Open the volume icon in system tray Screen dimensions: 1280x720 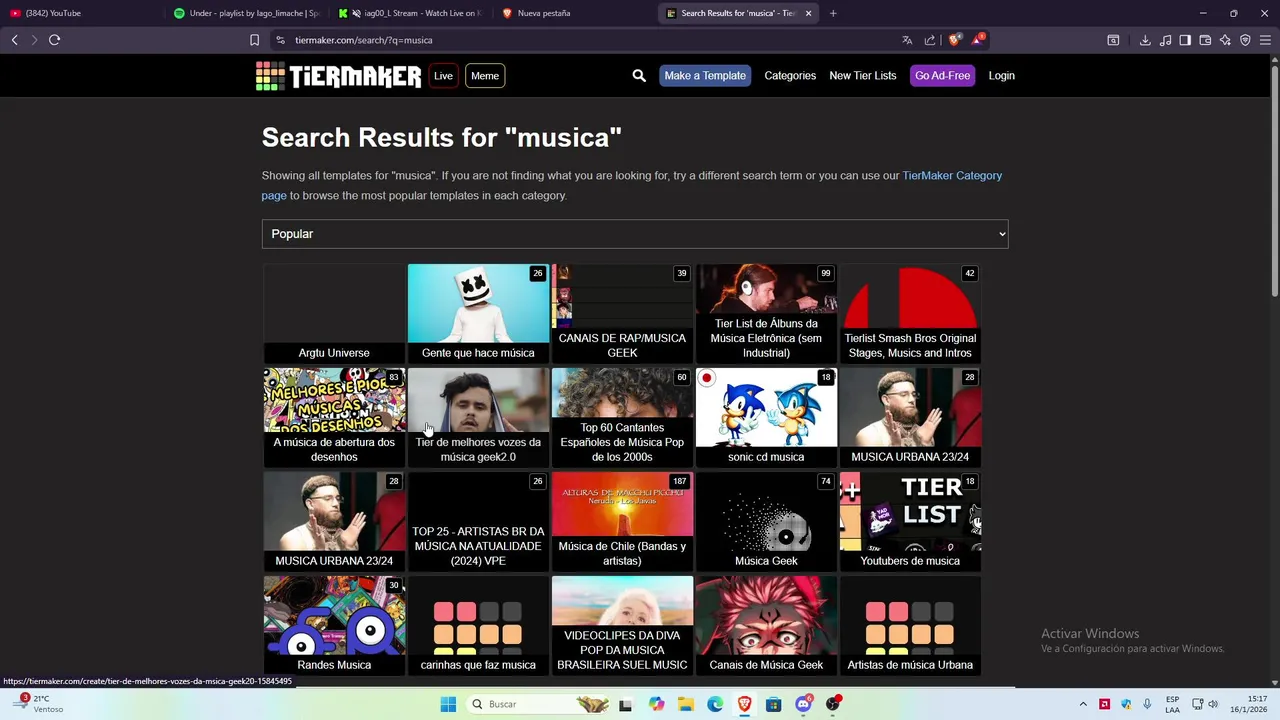[x=1213, y=704]
